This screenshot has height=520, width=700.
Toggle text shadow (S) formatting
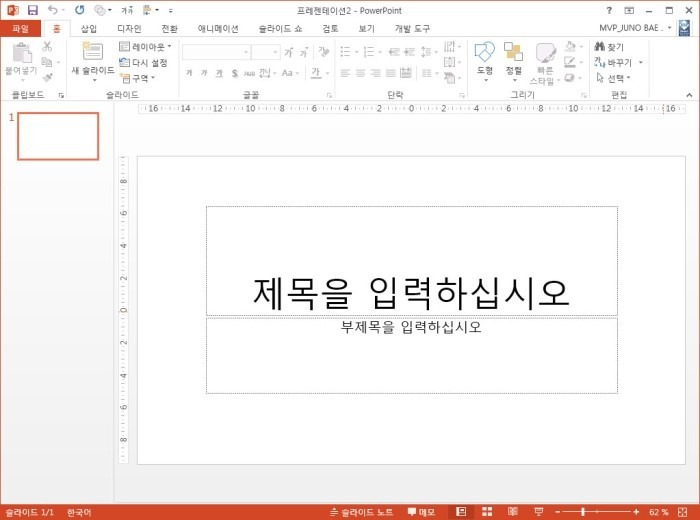(234, 73)
